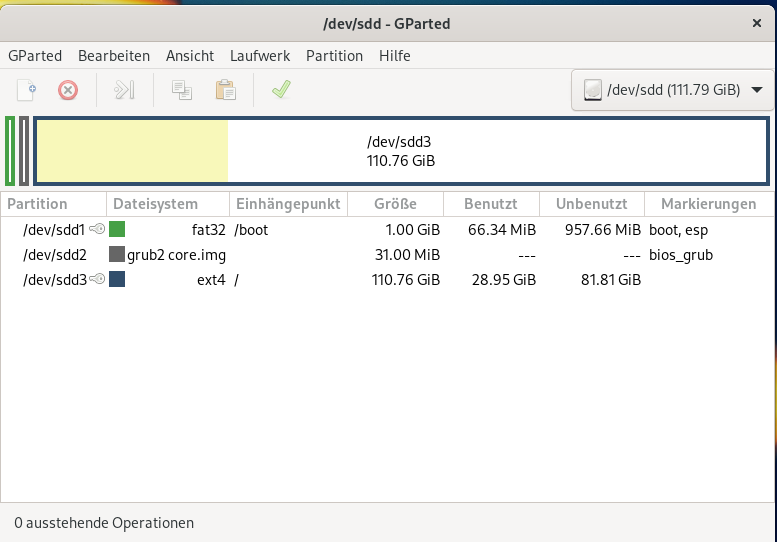Click the 0 ausstehende Operationen status text
The width and height of the screenshot is (777, 542).
pos(104,523)
